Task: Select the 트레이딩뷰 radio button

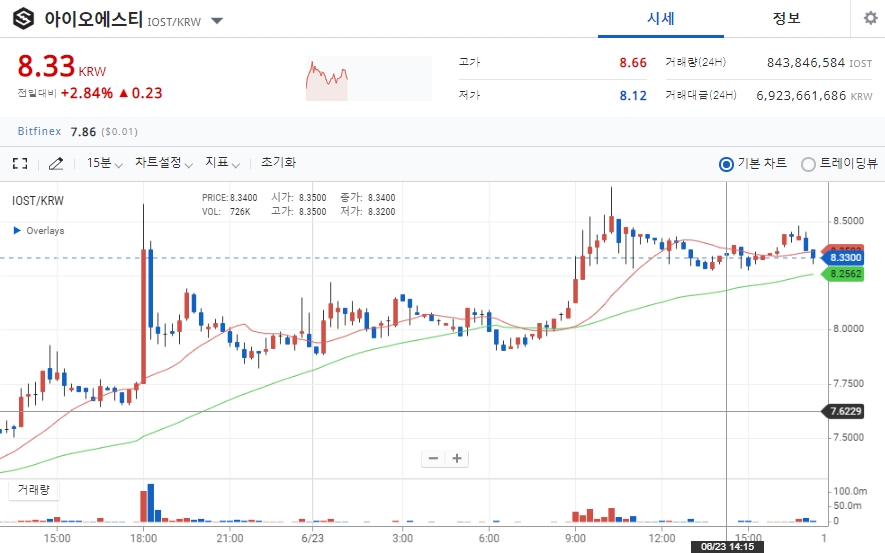Action: [808, 164]
